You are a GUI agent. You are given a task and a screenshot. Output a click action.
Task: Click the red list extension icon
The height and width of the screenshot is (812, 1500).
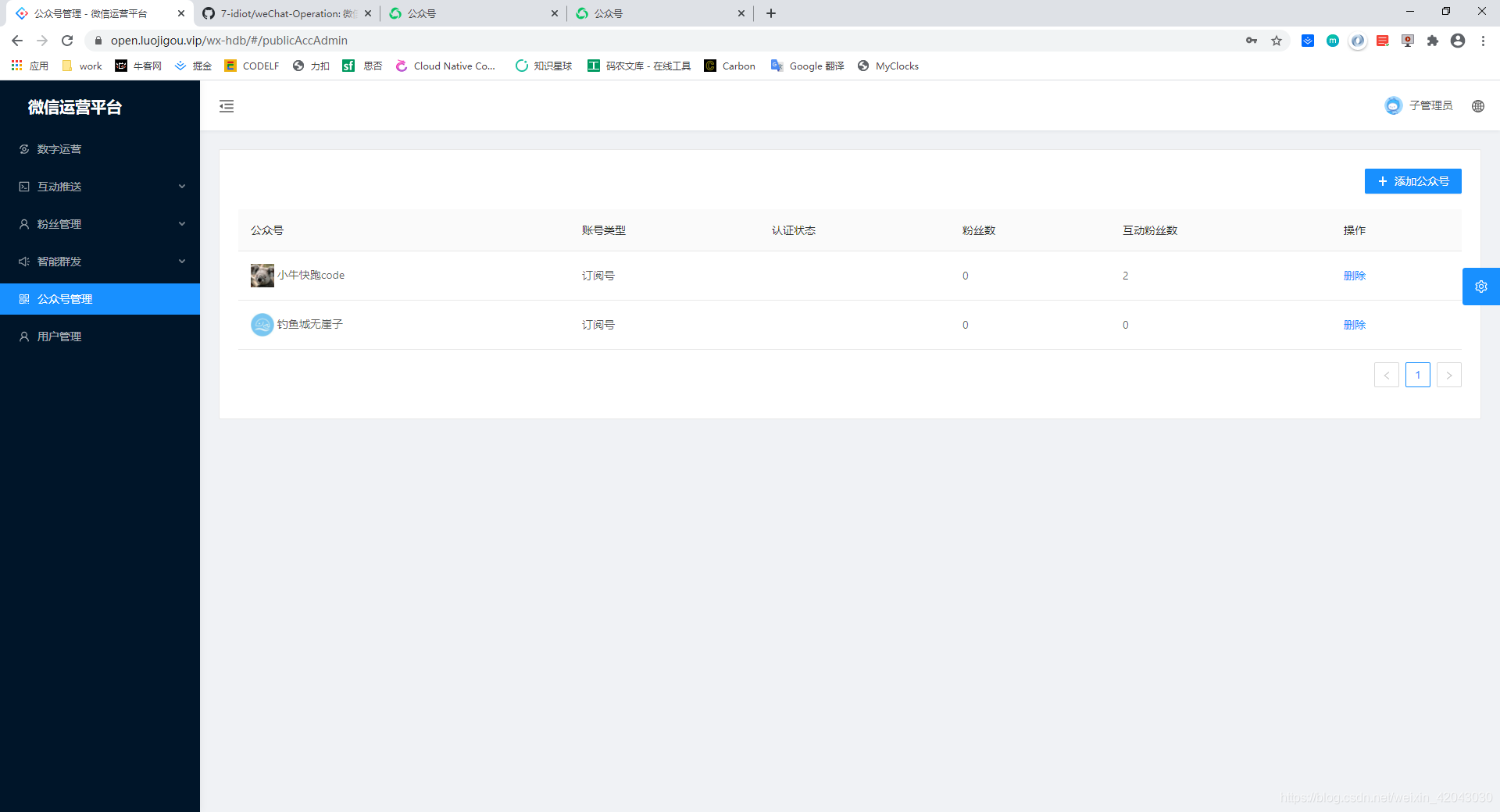click(x=1383, y=41)
